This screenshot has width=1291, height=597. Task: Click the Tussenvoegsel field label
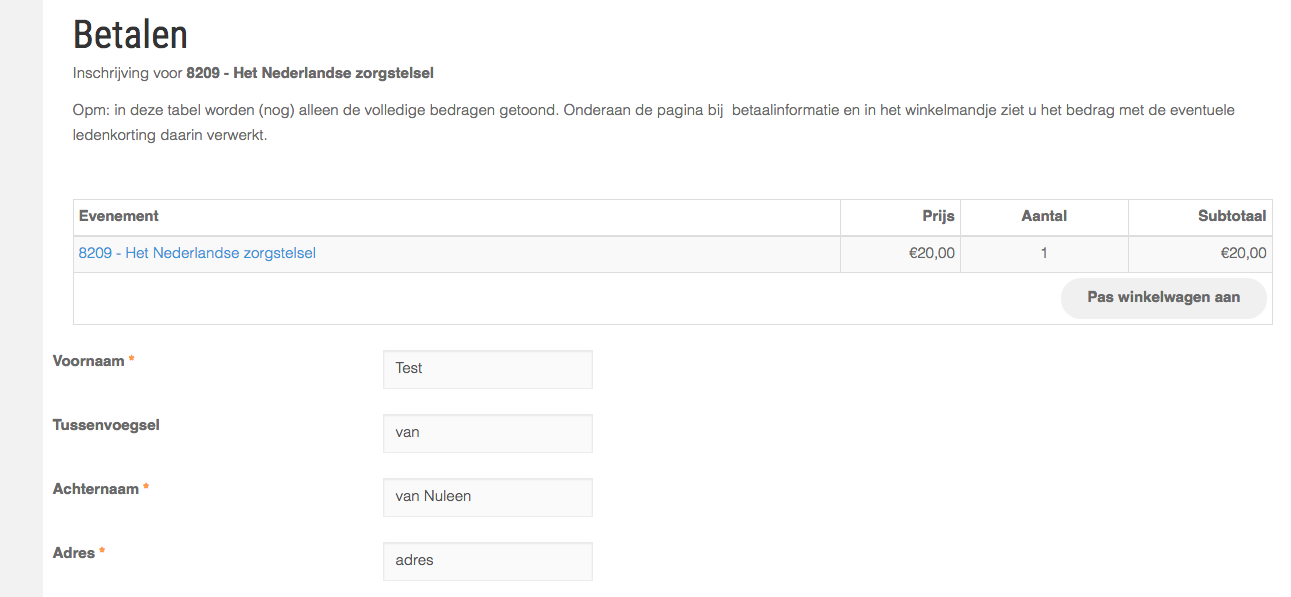click(106, 425)
